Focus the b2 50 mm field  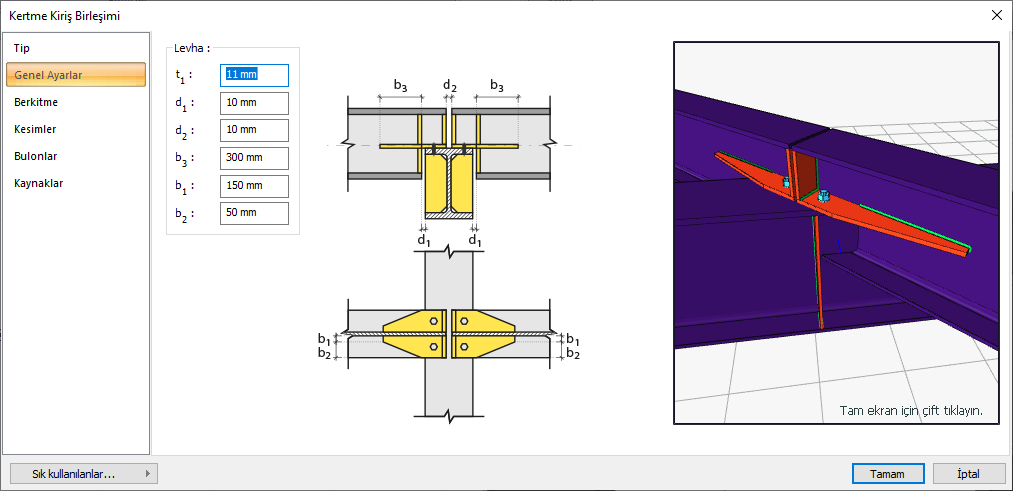(254, 213)
